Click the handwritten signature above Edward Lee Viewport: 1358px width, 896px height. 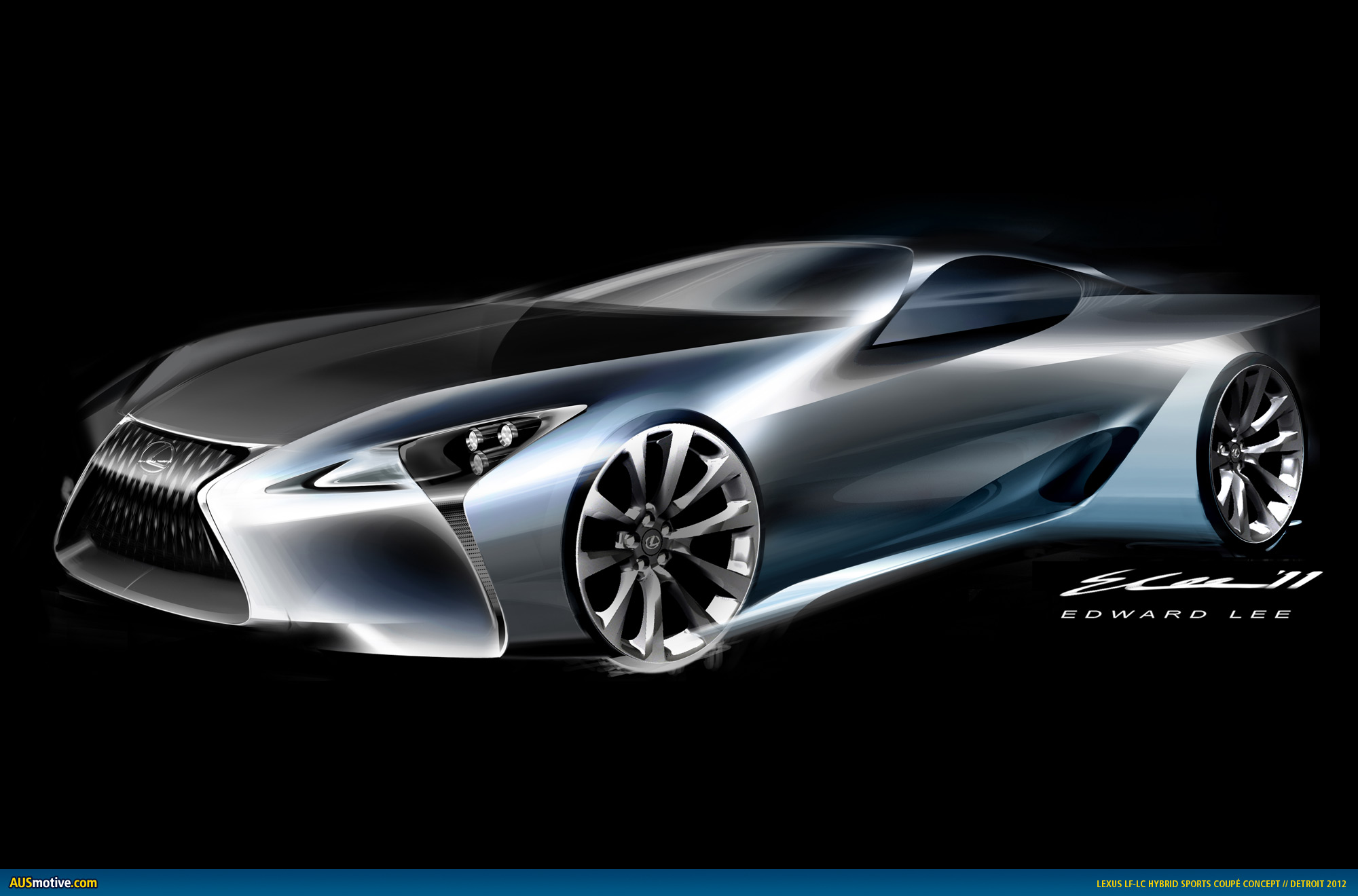pos(1188,582)
